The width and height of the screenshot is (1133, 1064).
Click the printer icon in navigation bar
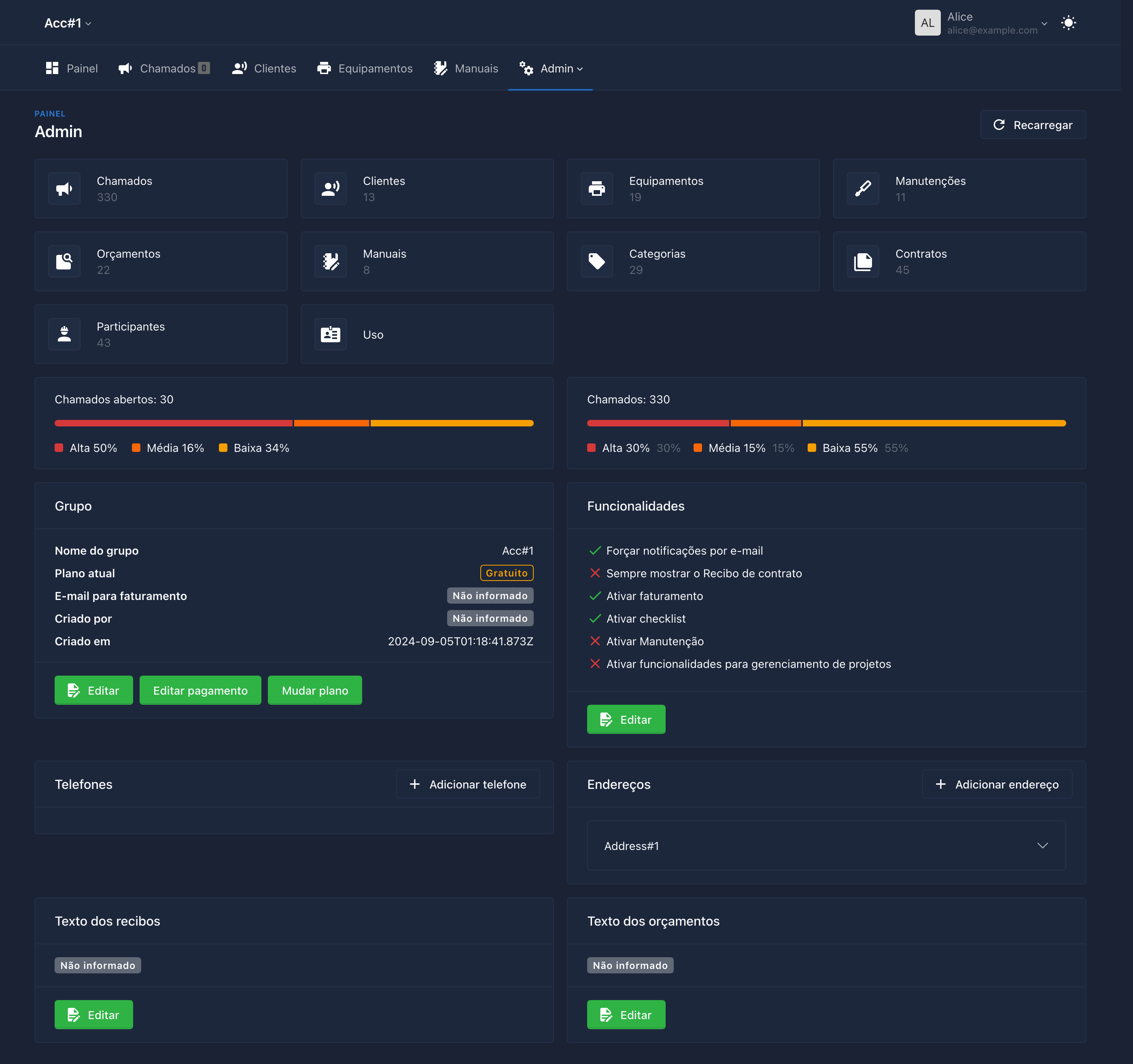pos(324,68)
